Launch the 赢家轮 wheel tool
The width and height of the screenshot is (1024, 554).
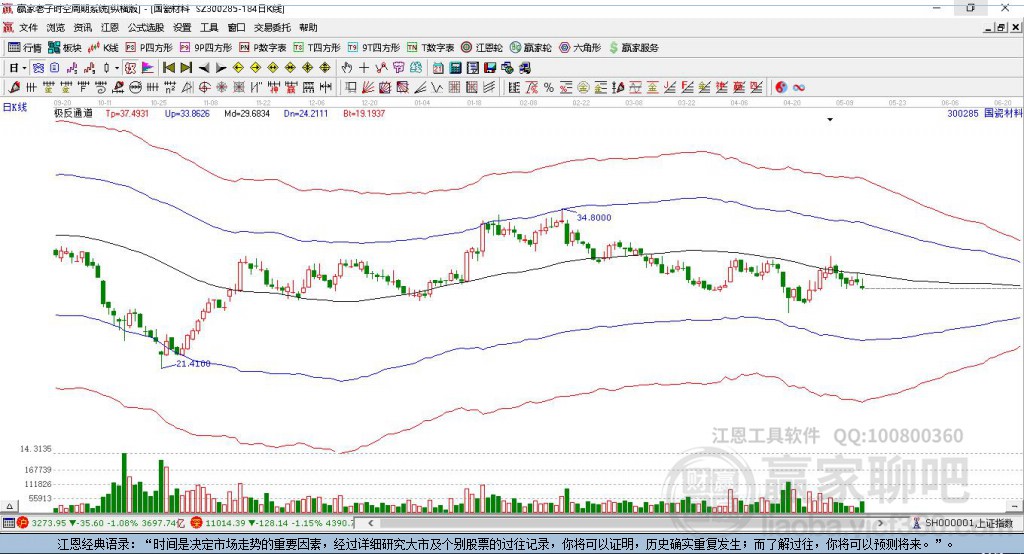[530, 48]
